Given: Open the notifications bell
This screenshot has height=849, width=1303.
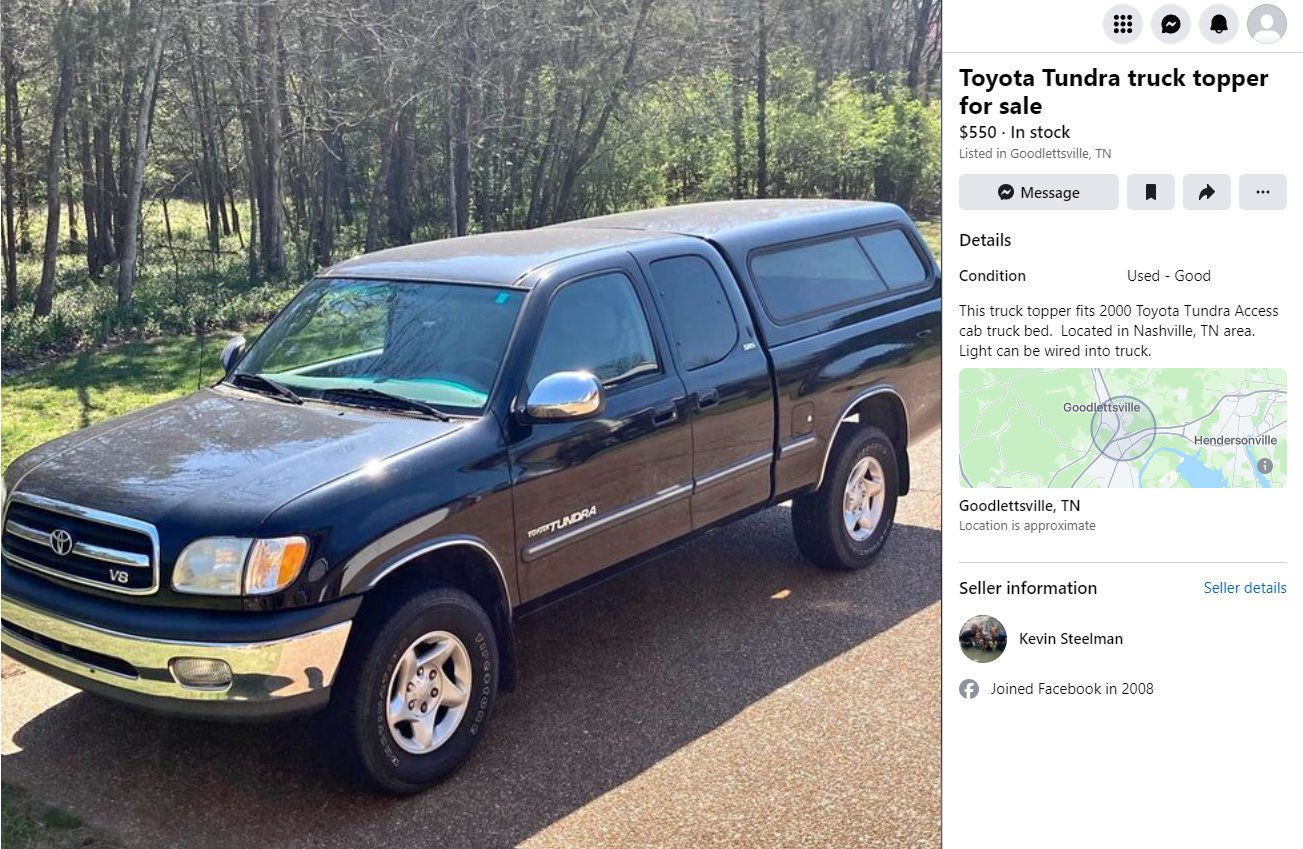Looking at the screenshot, I should click(1218, 24).
